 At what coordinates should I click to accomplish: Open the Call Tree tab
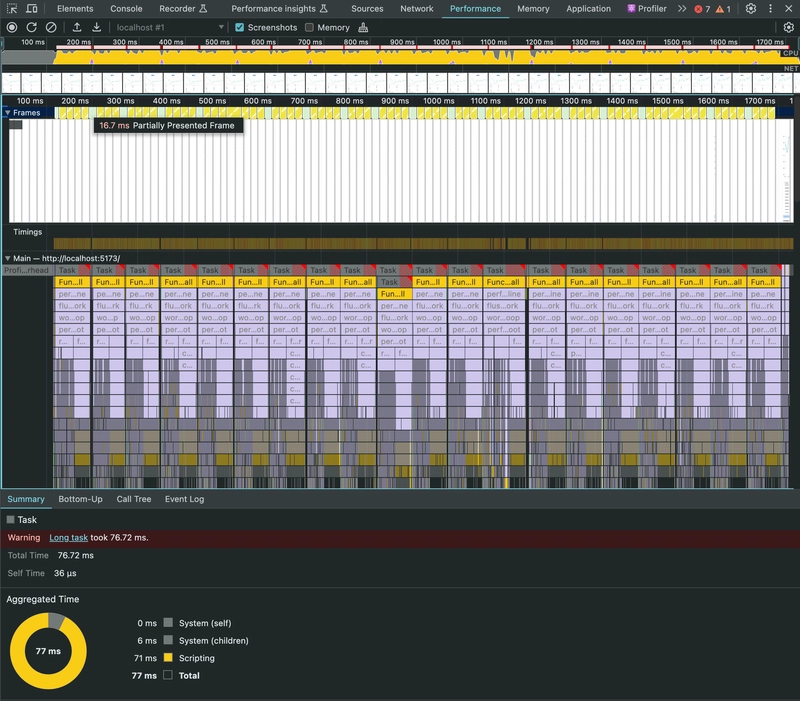click(x=134, y=499)
